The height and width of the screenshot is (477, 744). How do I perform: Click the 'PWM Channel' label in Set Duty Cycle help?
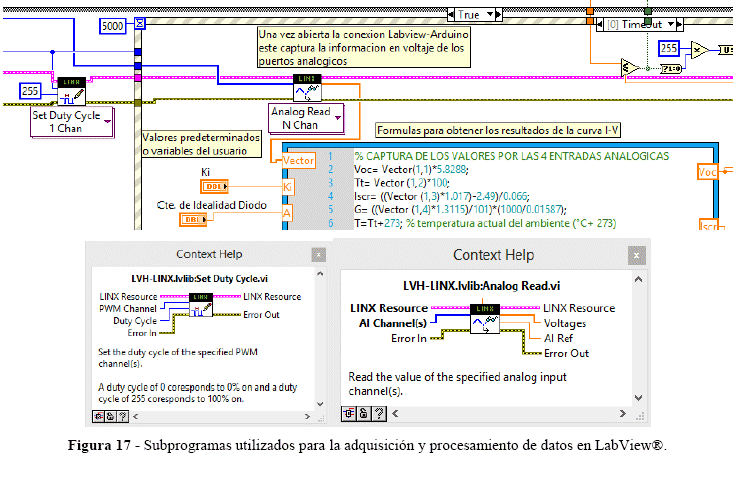pyautogui.click(x=128, y=309)
